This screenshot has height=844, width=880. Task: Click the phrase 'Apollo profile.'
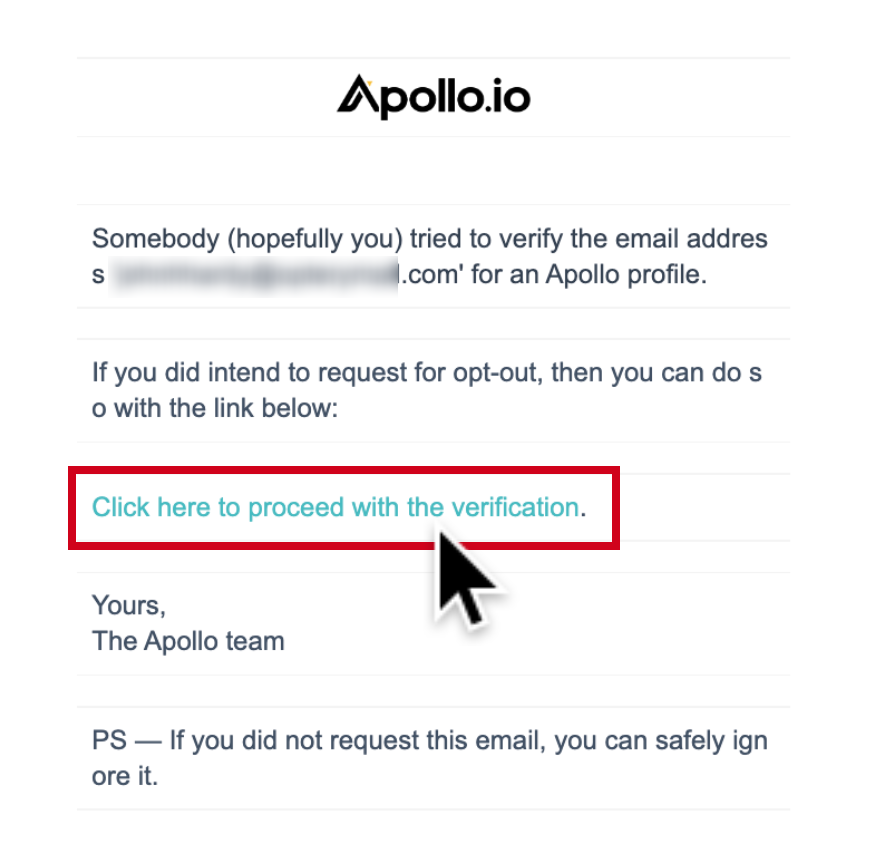pos(626,275)
